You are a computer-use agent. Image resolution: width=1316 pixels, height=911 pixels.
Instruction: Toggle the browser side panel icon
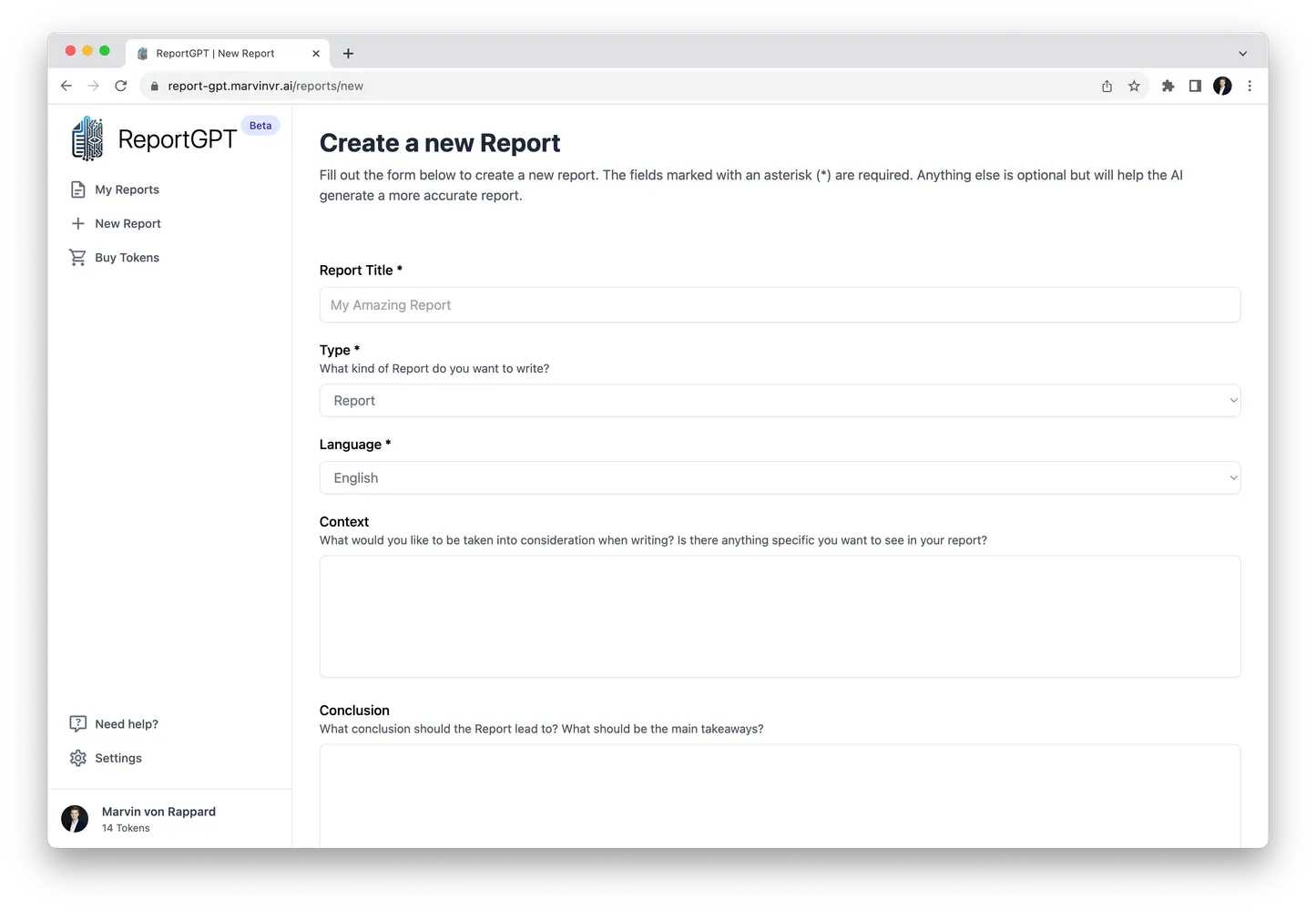(x=1195, y=86)
